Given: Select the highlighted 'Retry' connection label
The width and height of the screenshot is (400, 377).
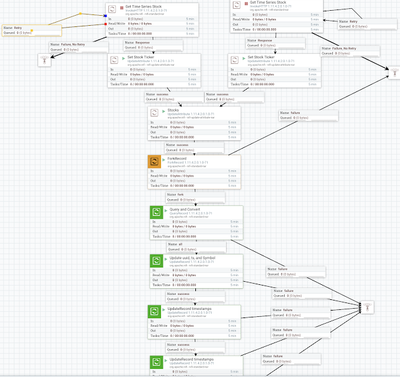Looking at the screenshot, I should pos(32,30).
